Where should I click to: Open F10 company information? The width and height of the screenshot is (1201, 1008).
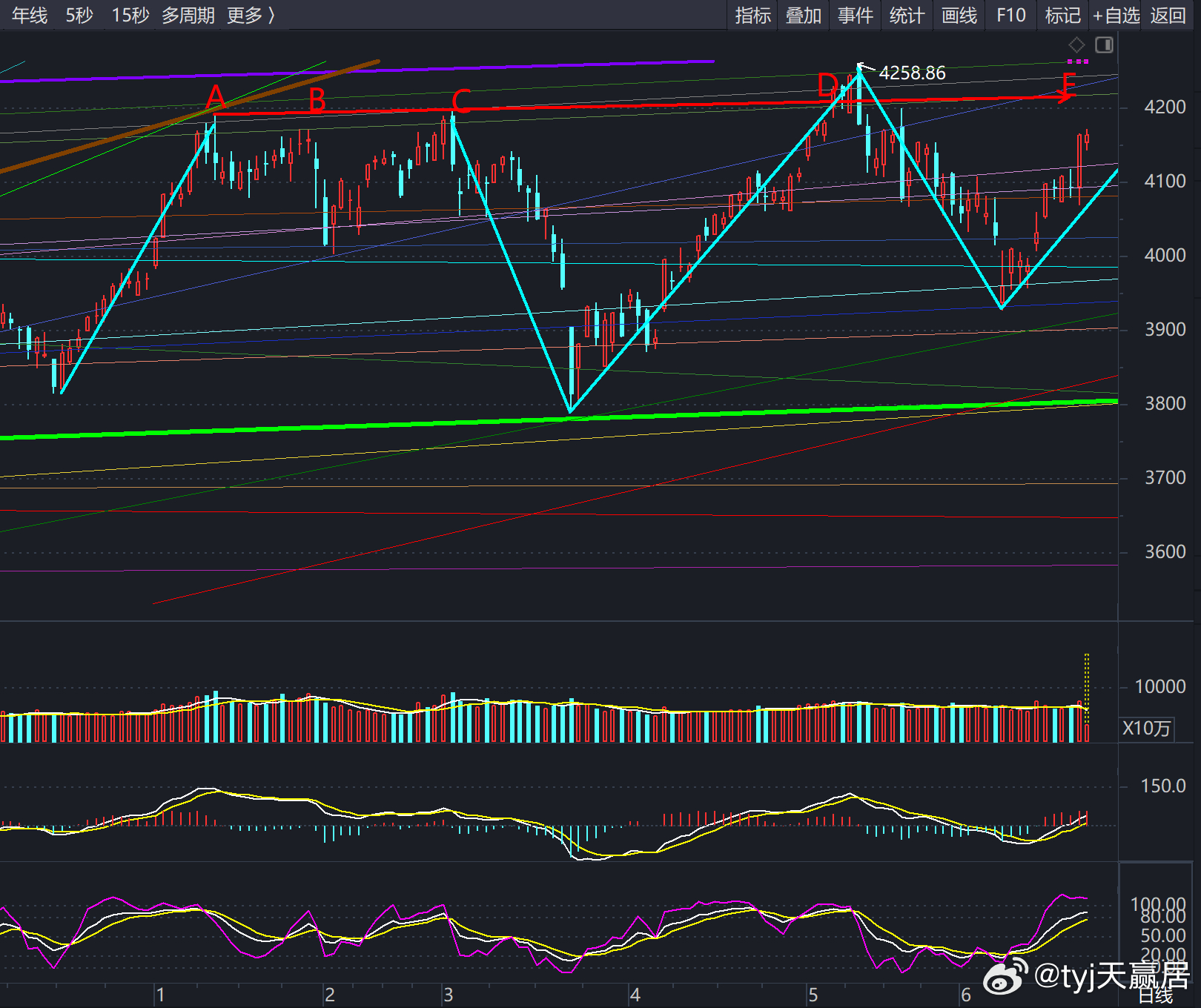point(1011,15)
